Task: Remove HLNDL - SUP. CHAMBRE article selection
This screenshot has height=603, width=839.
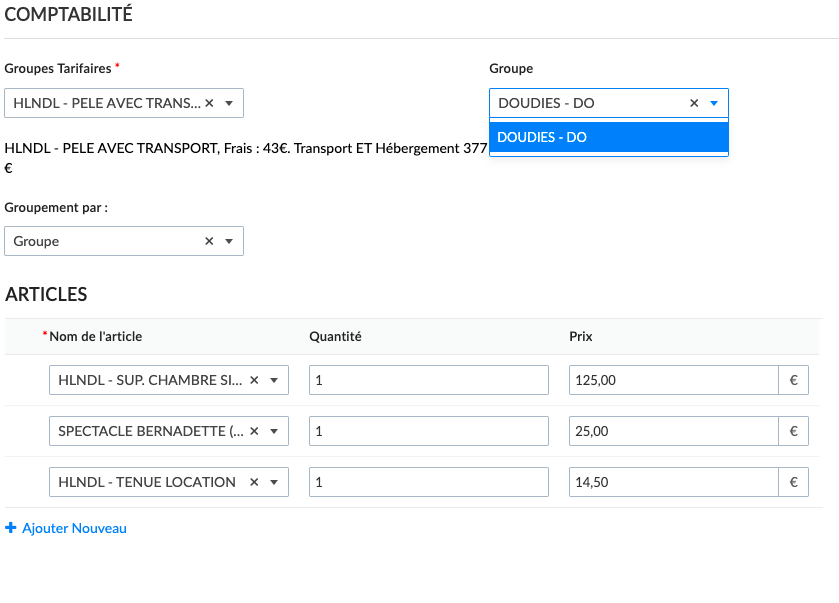Action: (x=254, y=380)
